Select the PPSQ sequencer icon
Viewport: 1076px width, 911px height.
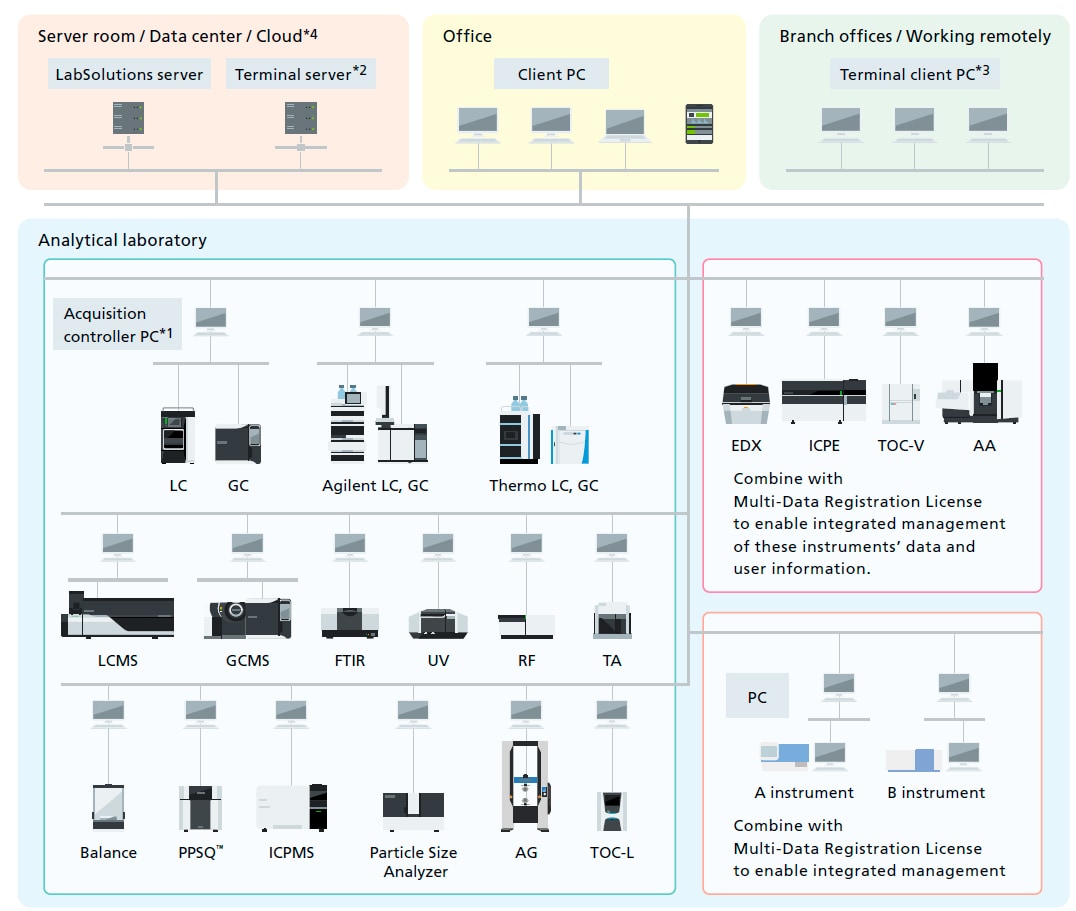[200, 808]
